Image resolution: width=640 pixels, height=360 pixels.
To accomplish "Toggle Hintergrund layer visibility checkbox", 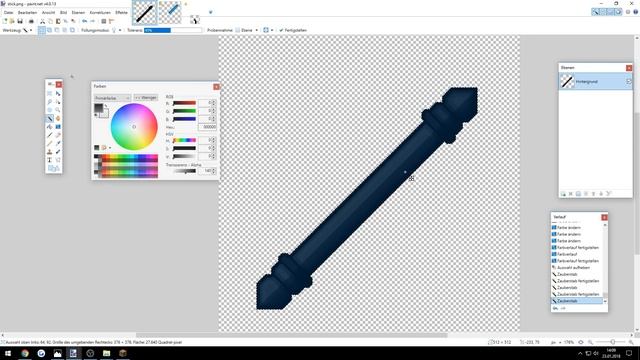I will [x=629, y=82].
